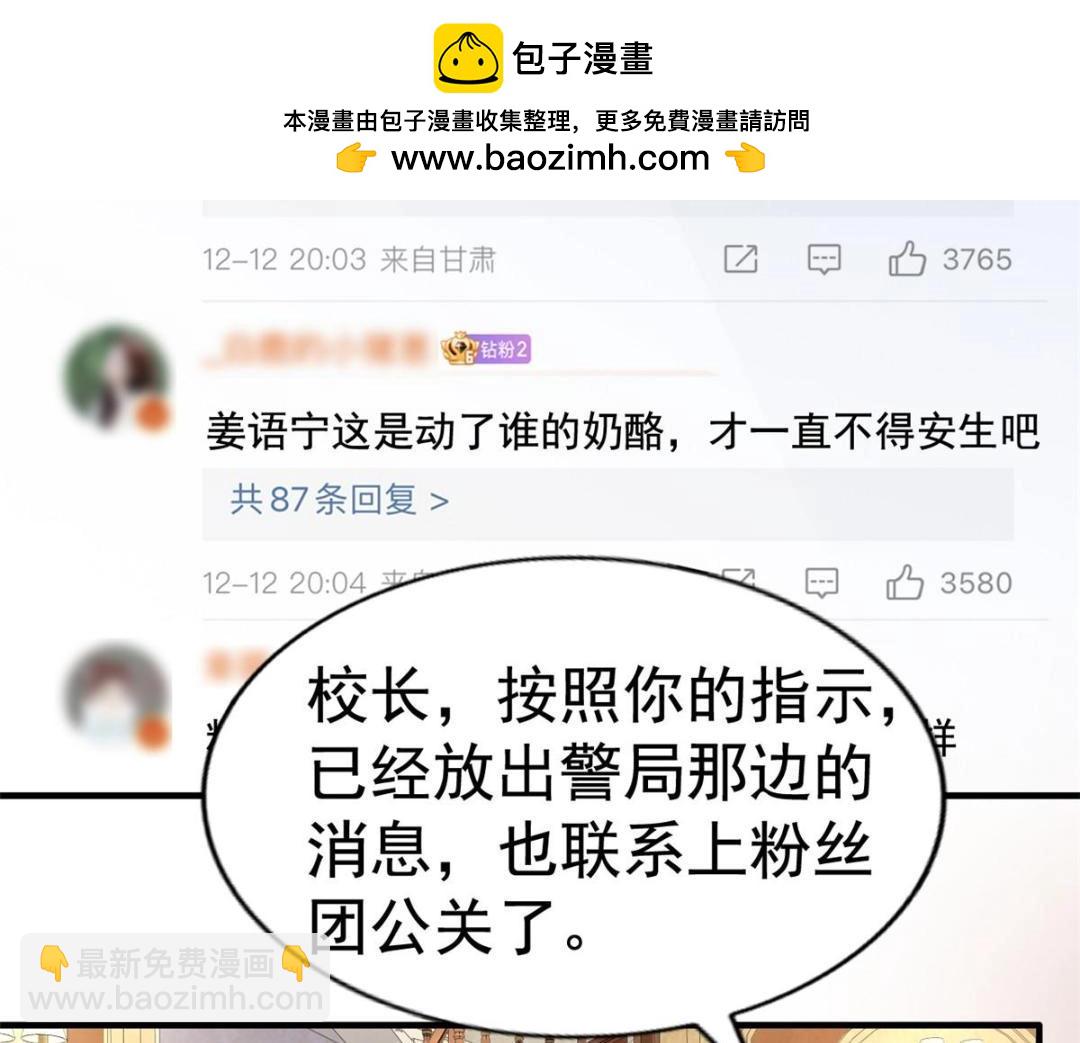
Task: Click the Baozi Manhua bun logo
Action: 468,58
